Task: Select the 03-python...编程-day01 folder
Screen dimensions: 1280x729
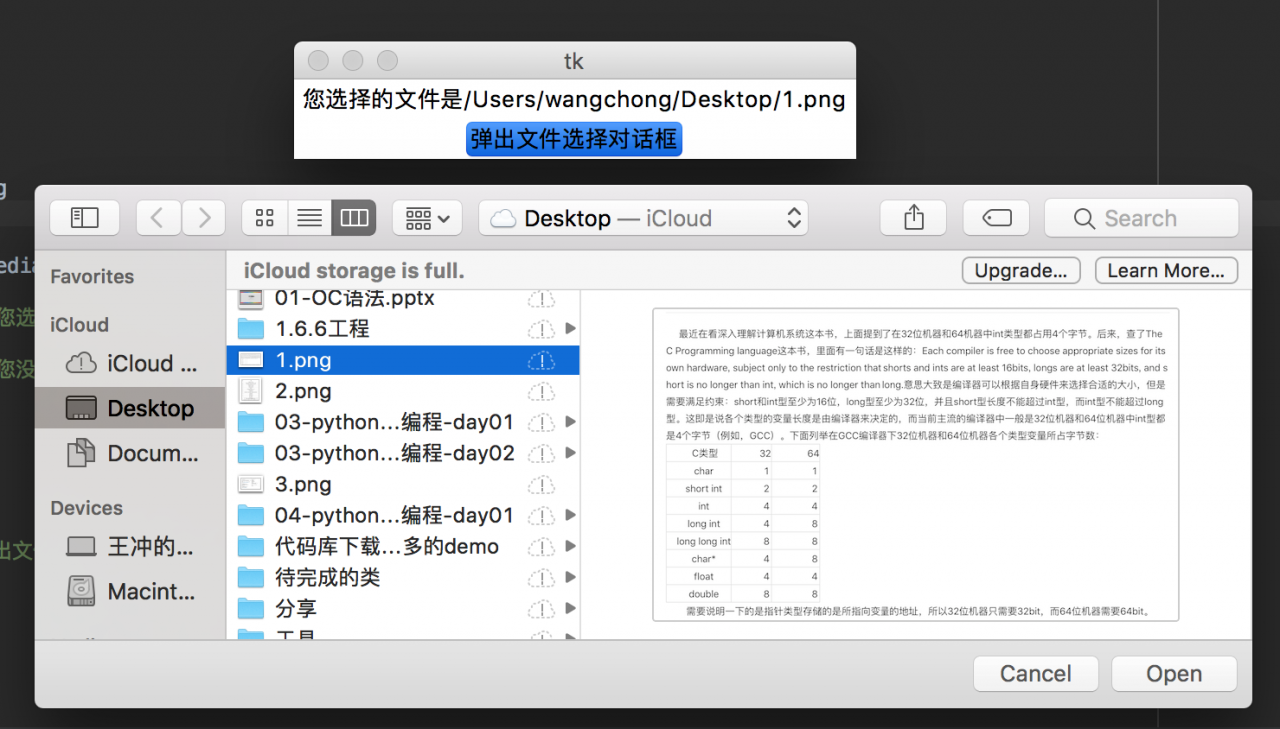Action: (x=403, y=422)
